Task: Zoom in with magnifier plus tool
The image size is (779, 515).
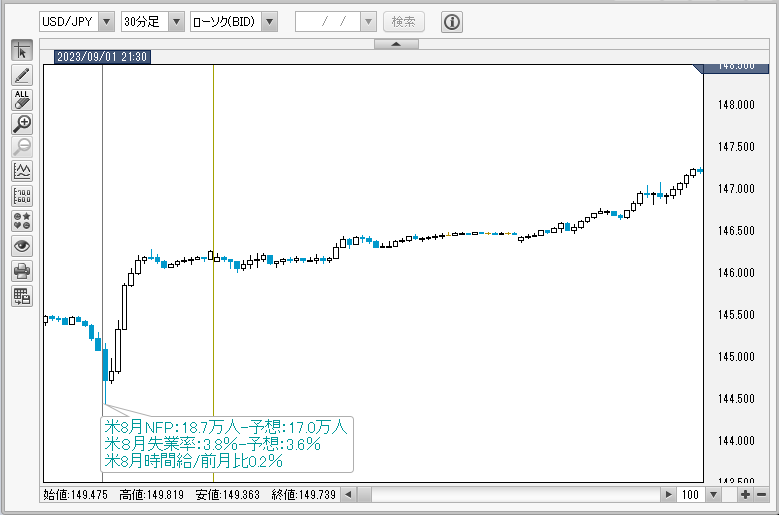Action: click(22, 124)
